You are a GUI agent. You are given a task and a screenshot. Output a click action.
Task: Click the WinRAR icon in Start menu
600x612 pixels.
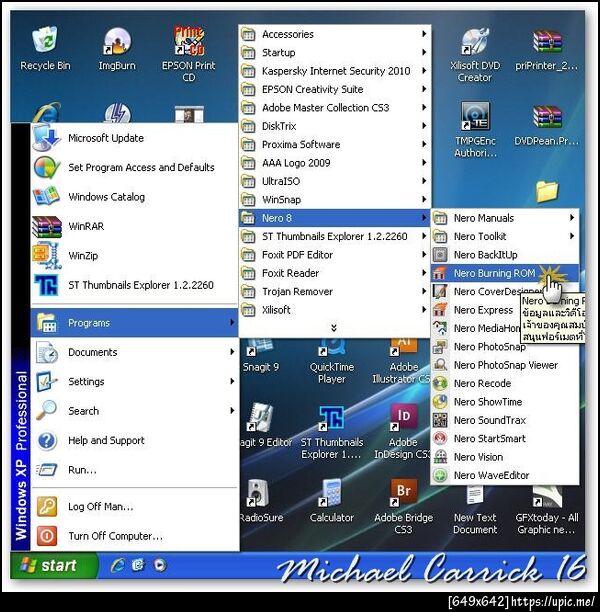[47, 226]
